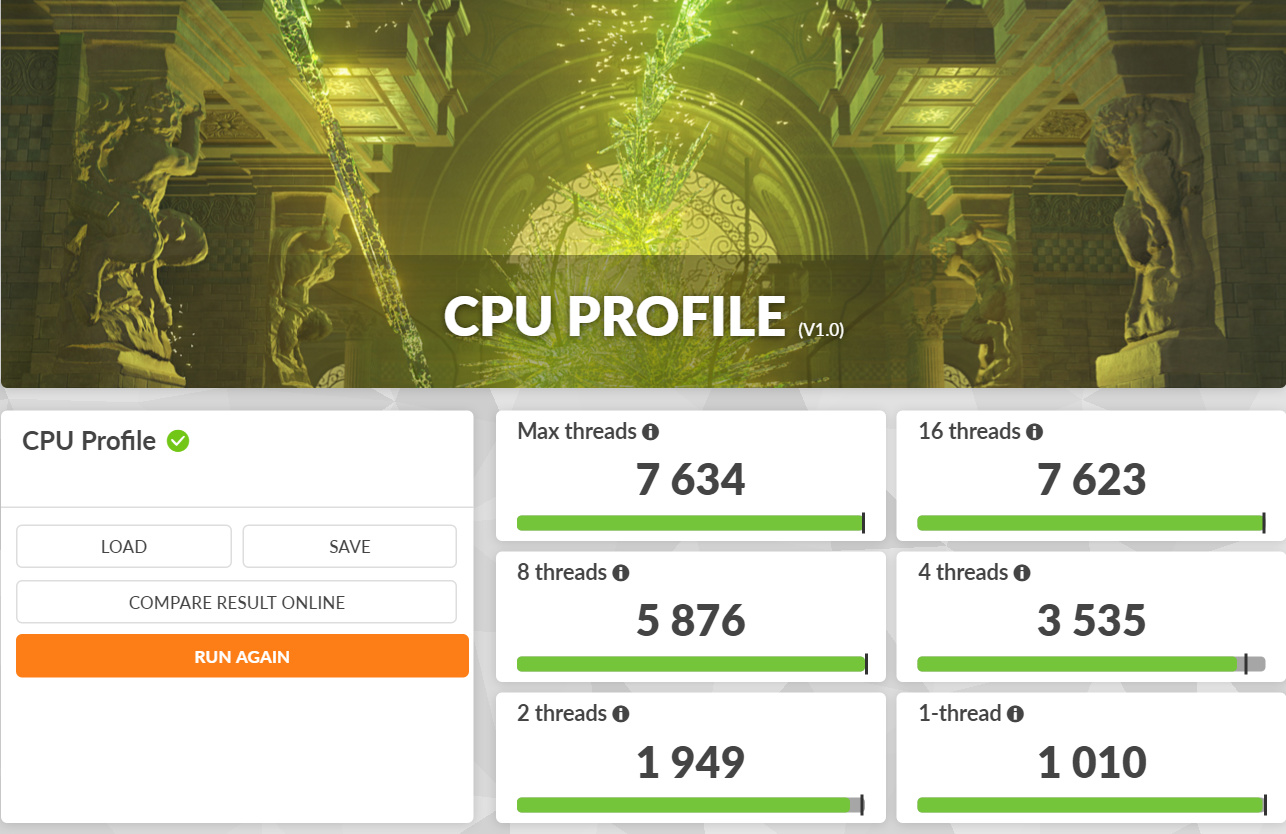Click the 1-thread label
Viewport: 1286px width, 834px height.
click(x=960, y=714)
